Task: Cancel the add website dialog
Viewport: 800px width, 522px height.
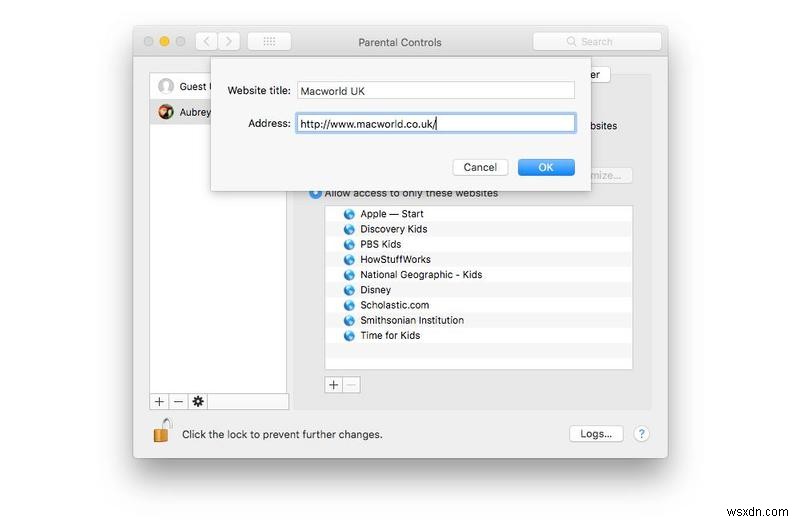Action: tap(480, 167)
